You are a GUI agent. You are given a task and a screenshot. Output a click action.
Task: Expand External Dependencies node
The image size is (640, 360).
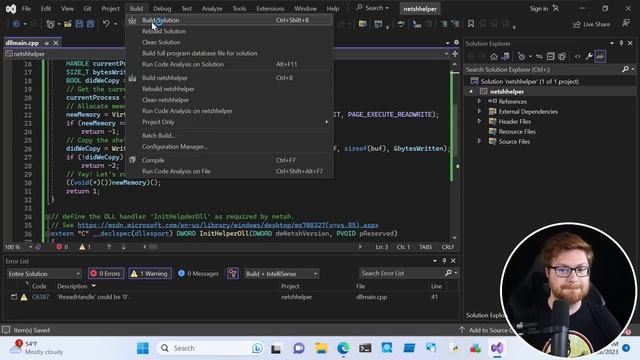coord(480,111)
